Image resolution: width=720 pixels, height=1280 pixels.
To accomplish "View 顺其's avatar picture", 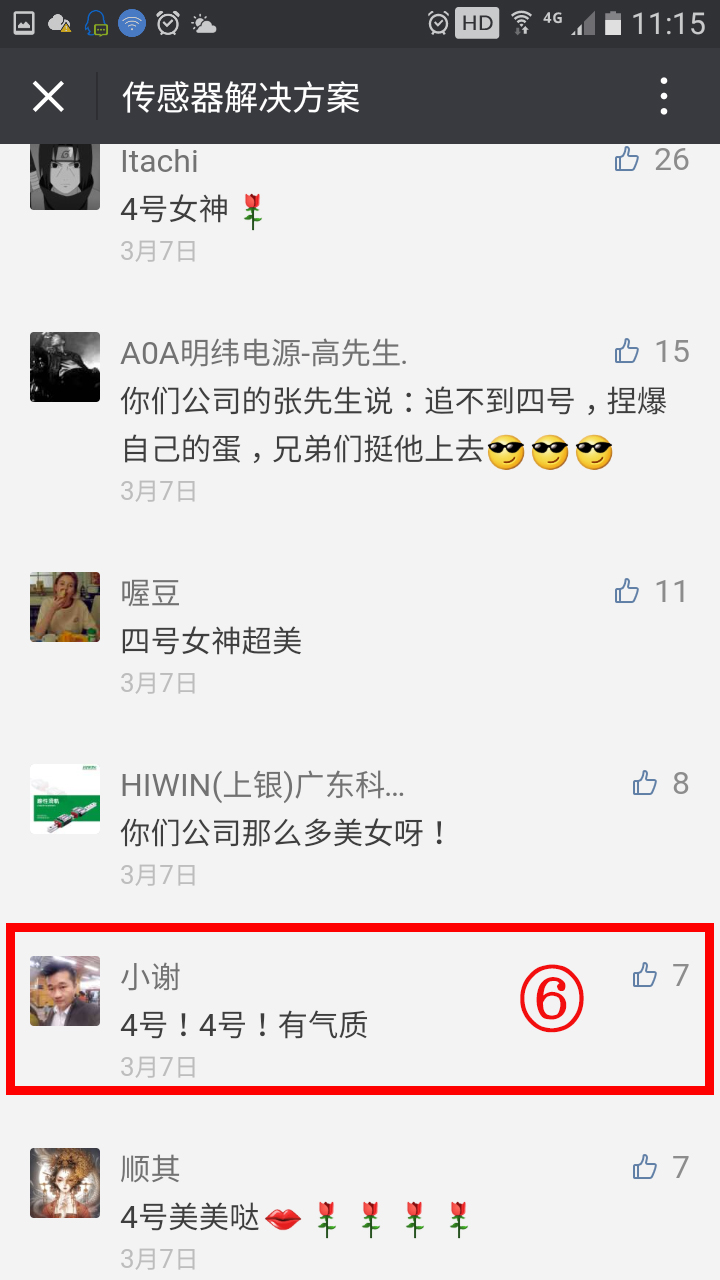I will (x=65, y=1183).
